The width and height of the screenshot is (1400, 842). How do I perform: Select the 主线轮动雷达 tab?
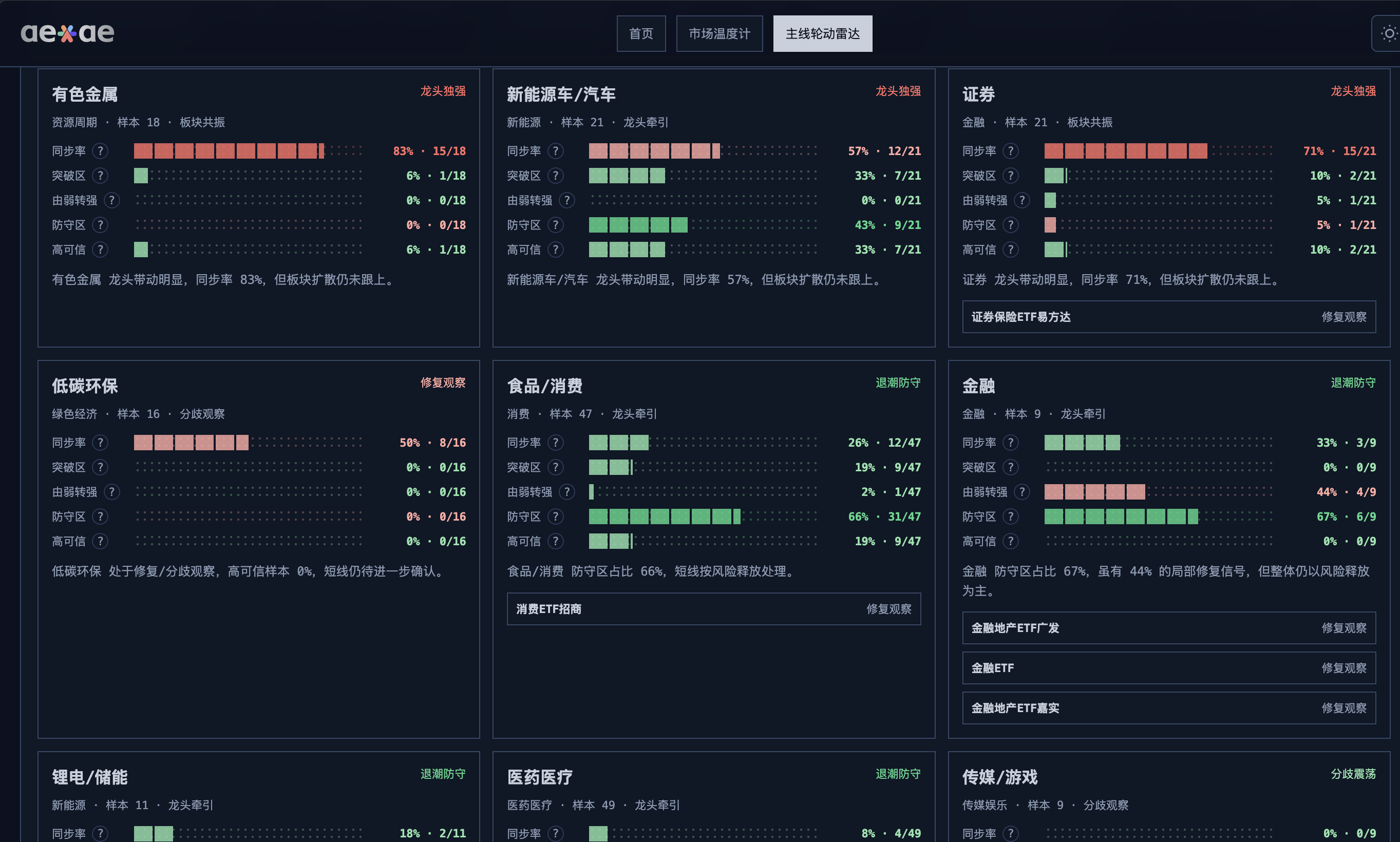point(822,33)
